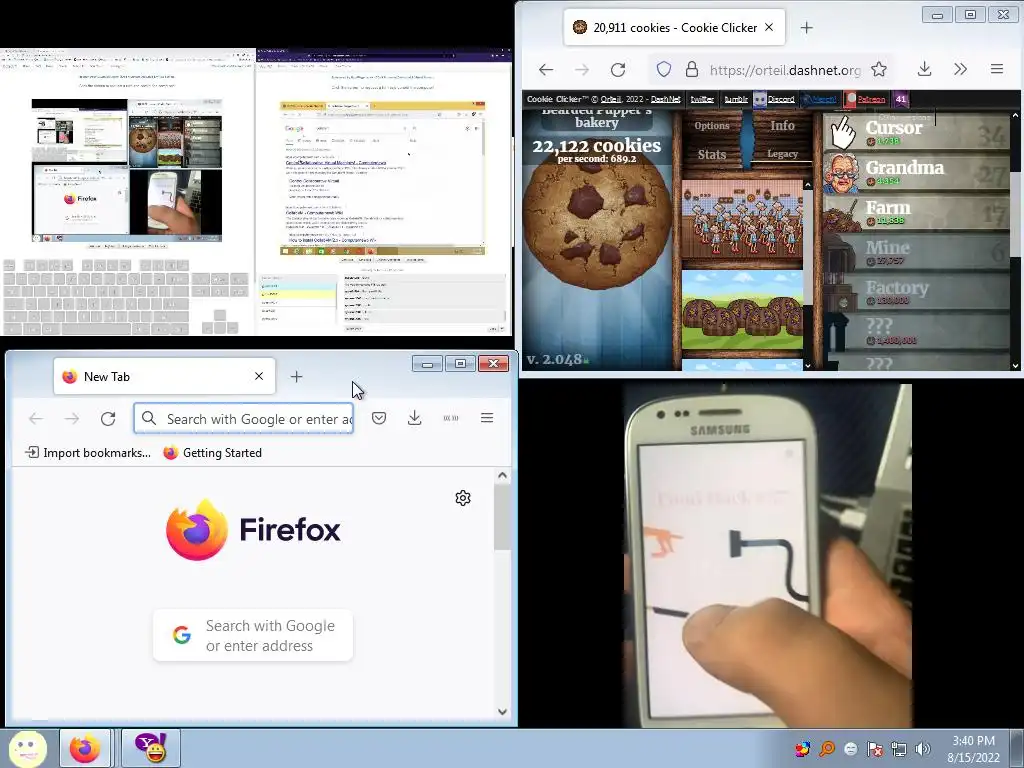The height and width of the screenshot is (768, 1024).
Task: Open Downloads in New Tab window
Action: [415, 418]
